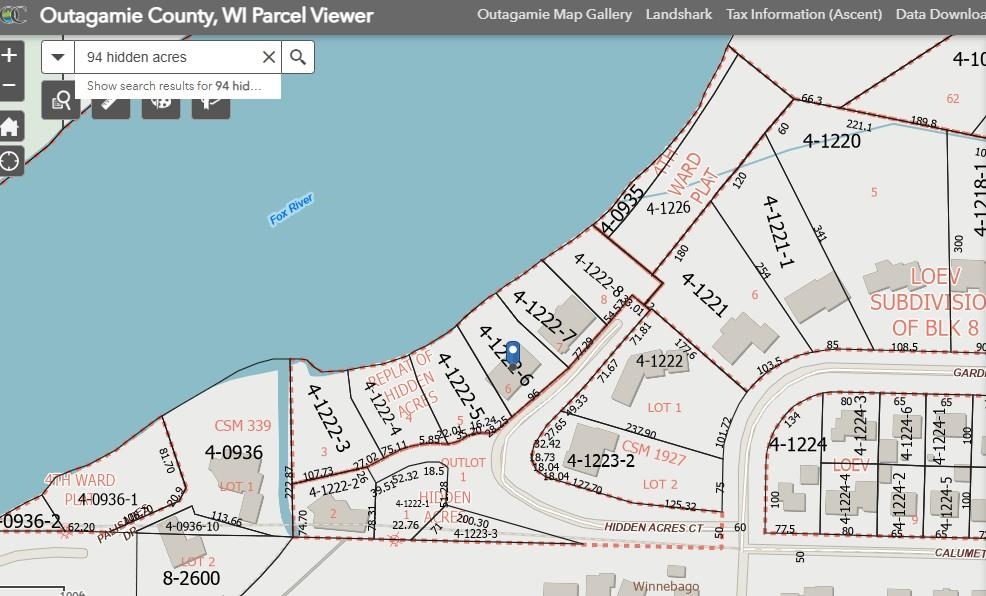986x596 pixels.
Task: Click the magnifier search button
Action: click(x=298, y=57)
